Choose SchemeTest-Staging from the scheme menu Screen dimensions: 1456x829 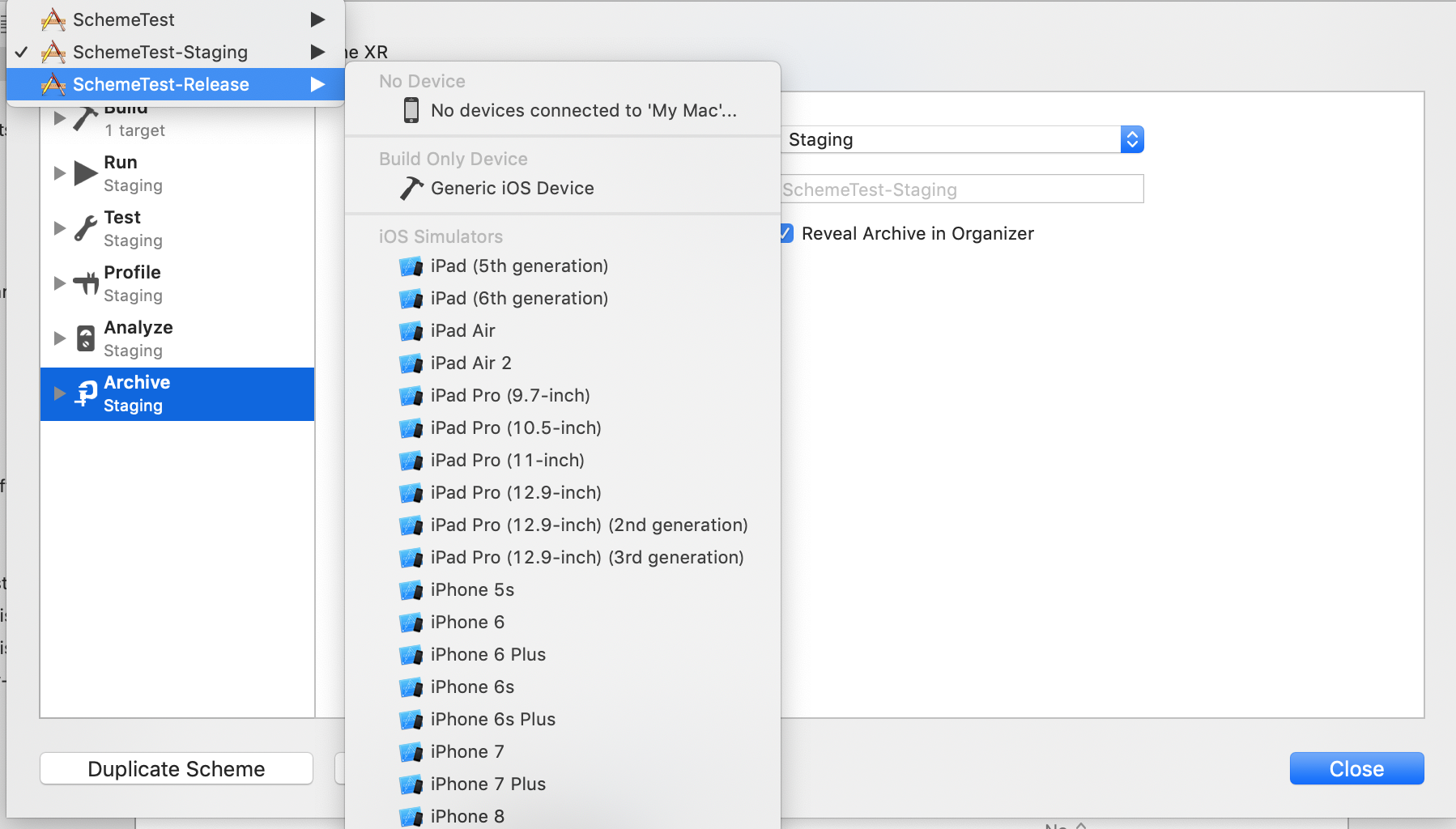(x=160, y=52)
